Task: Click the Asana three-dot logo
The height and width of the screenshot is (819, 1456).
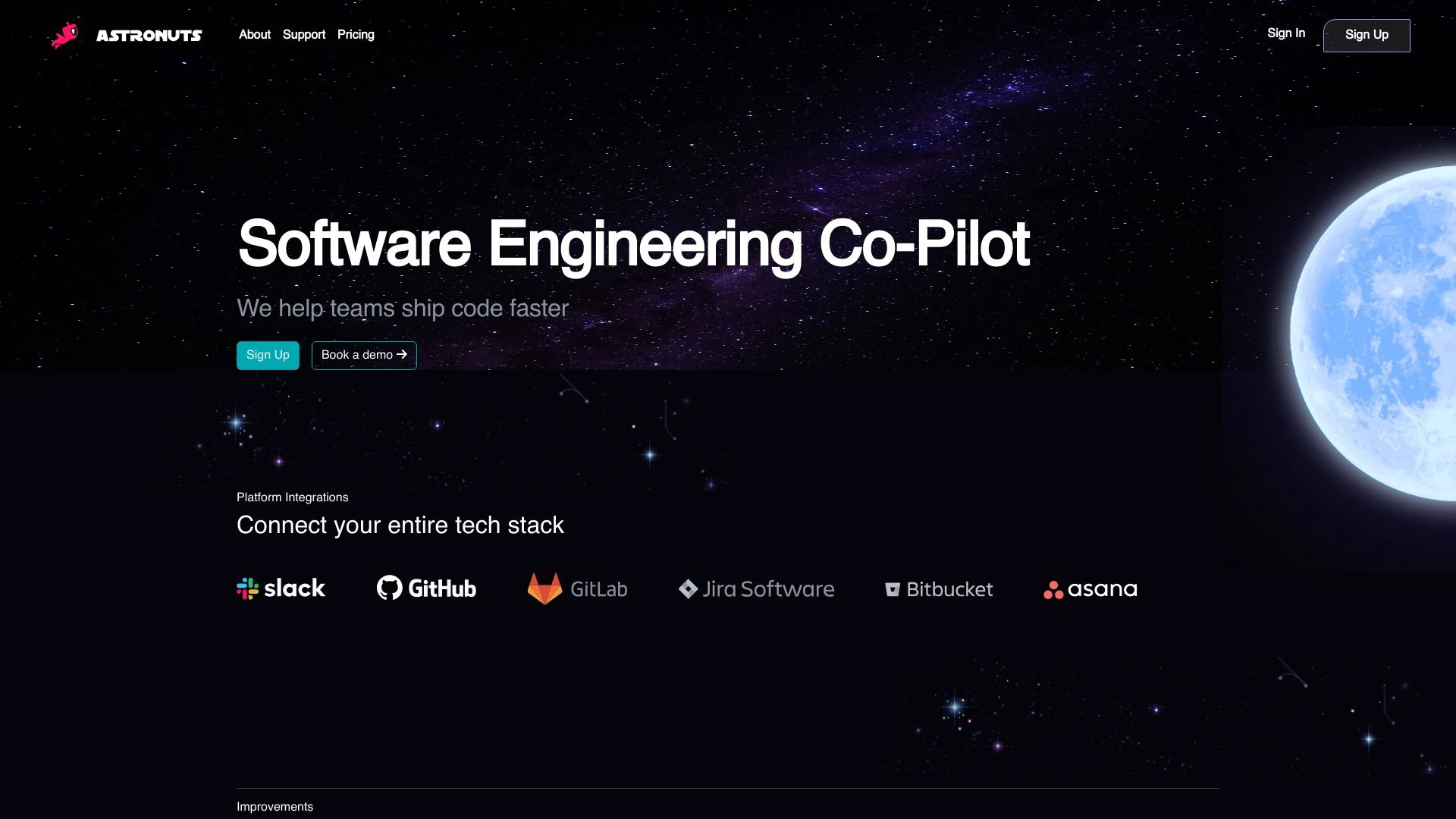Action: coord(1053,589)
